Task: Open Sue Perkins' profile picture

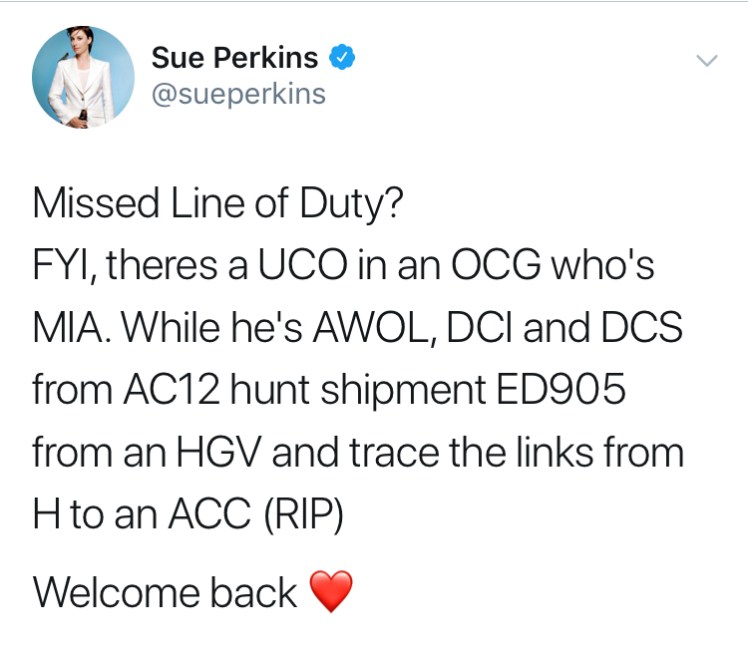Action: coord(83,77)
